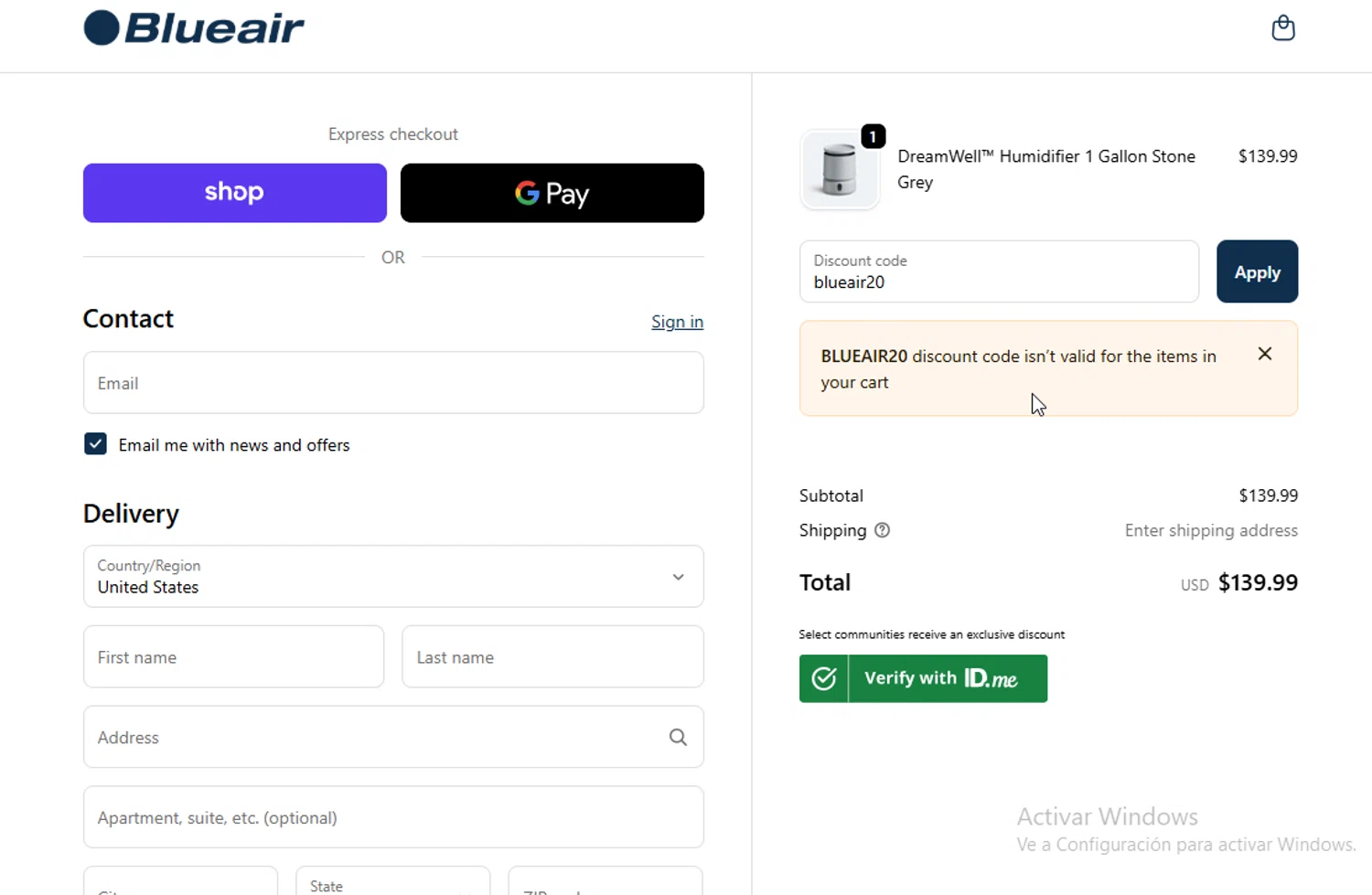Screen dimensions: 1372x895
Task: Dismiss the invalid discount code message
Action: pyautogui.click(x=1264, y=354)
